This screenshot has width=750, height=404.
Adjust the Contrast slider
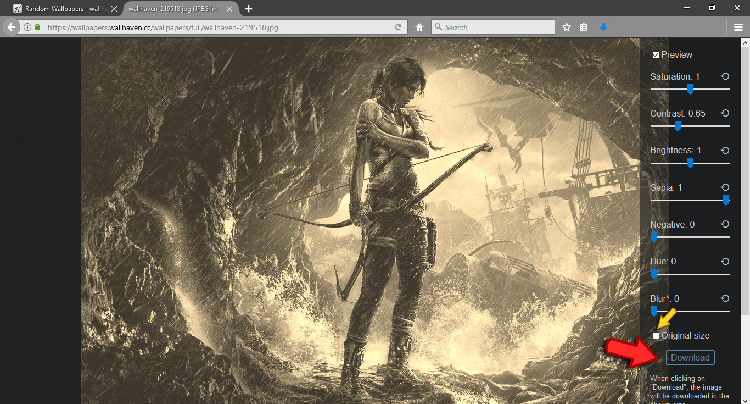click(x=690, y=126)
